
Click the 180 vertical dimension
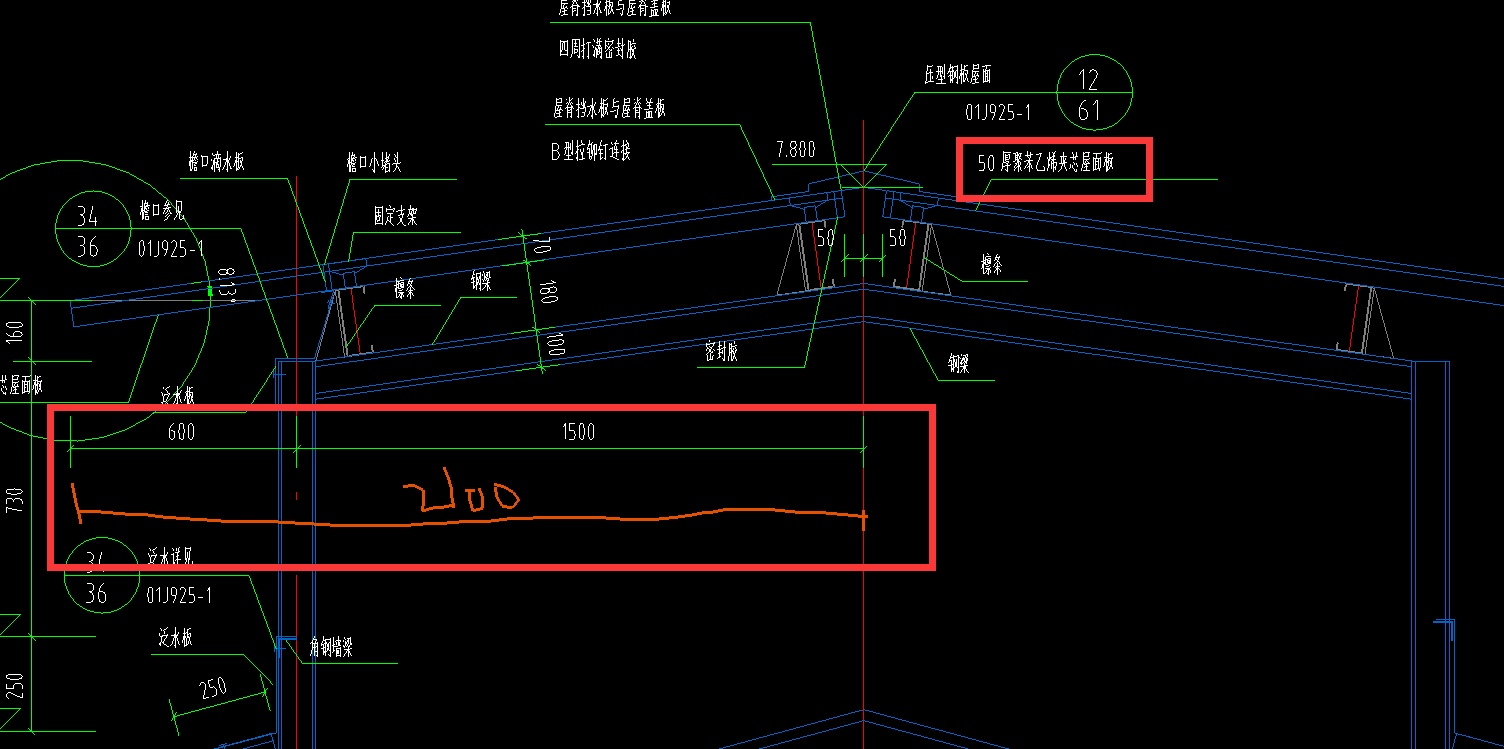[x=548, y=292]
